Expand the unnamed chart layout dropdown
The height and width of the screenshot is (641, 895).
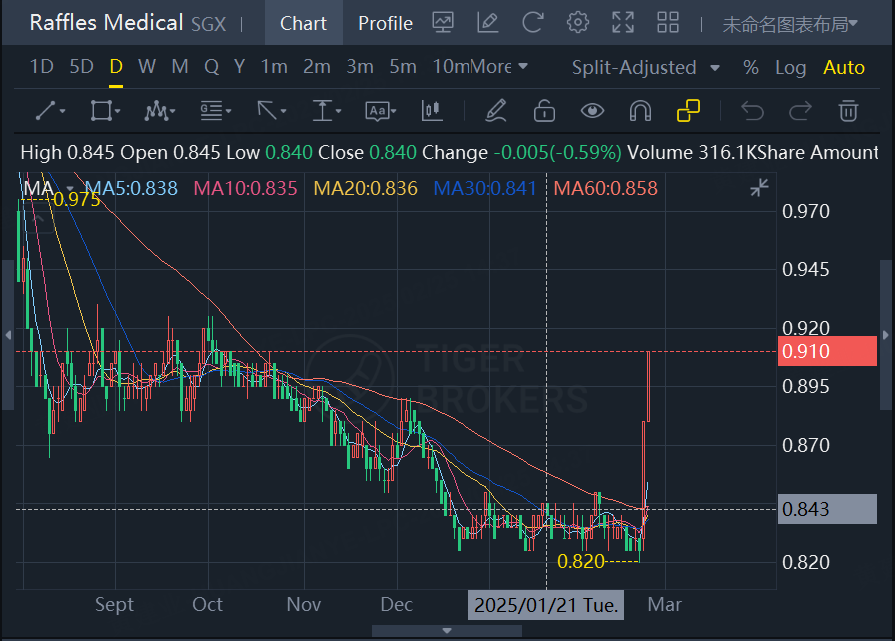pyautogui.click(x=790, y=24)
